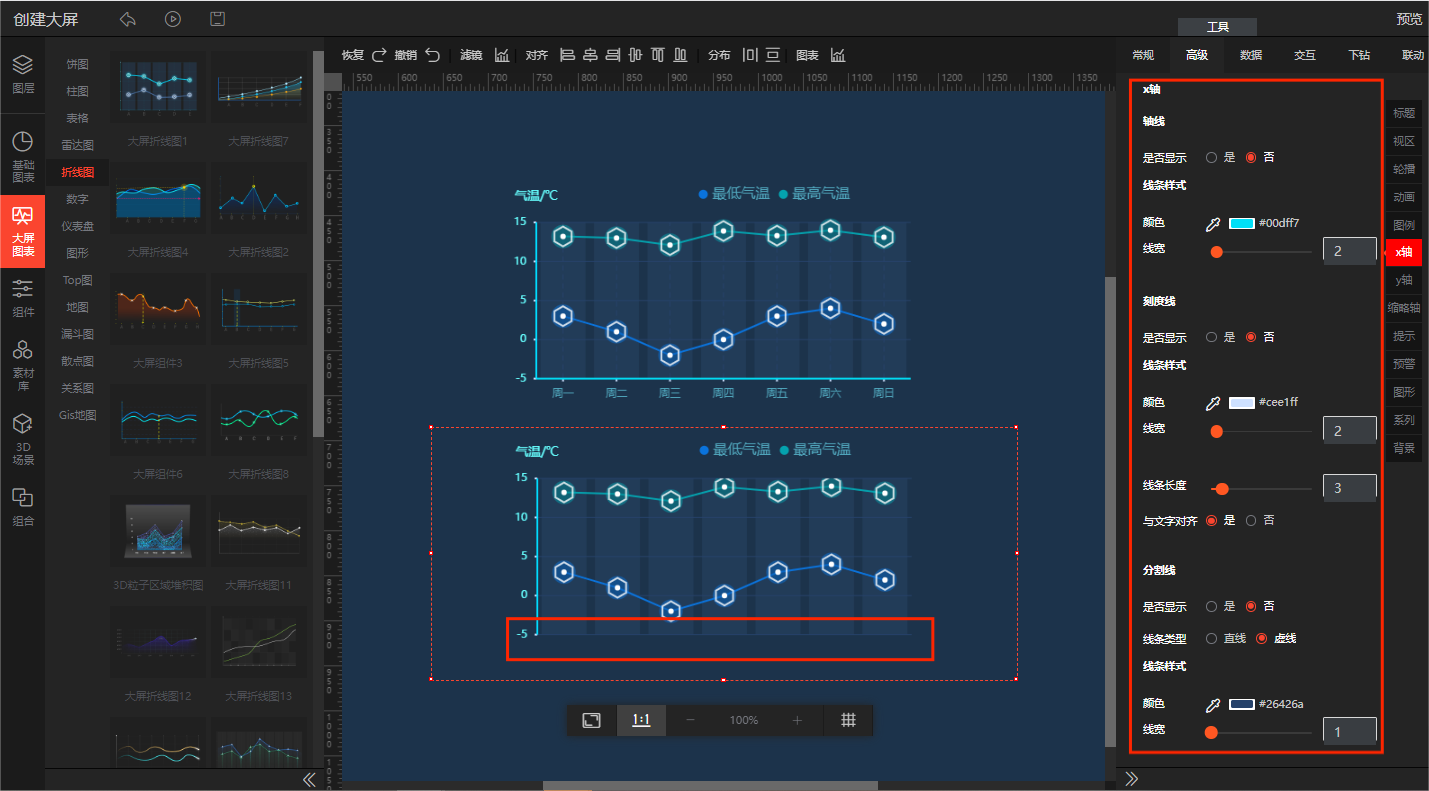Choose 直线 as 分割线 line type
The height and width of the screenshot is (791, 1429).
[1212, 638]
